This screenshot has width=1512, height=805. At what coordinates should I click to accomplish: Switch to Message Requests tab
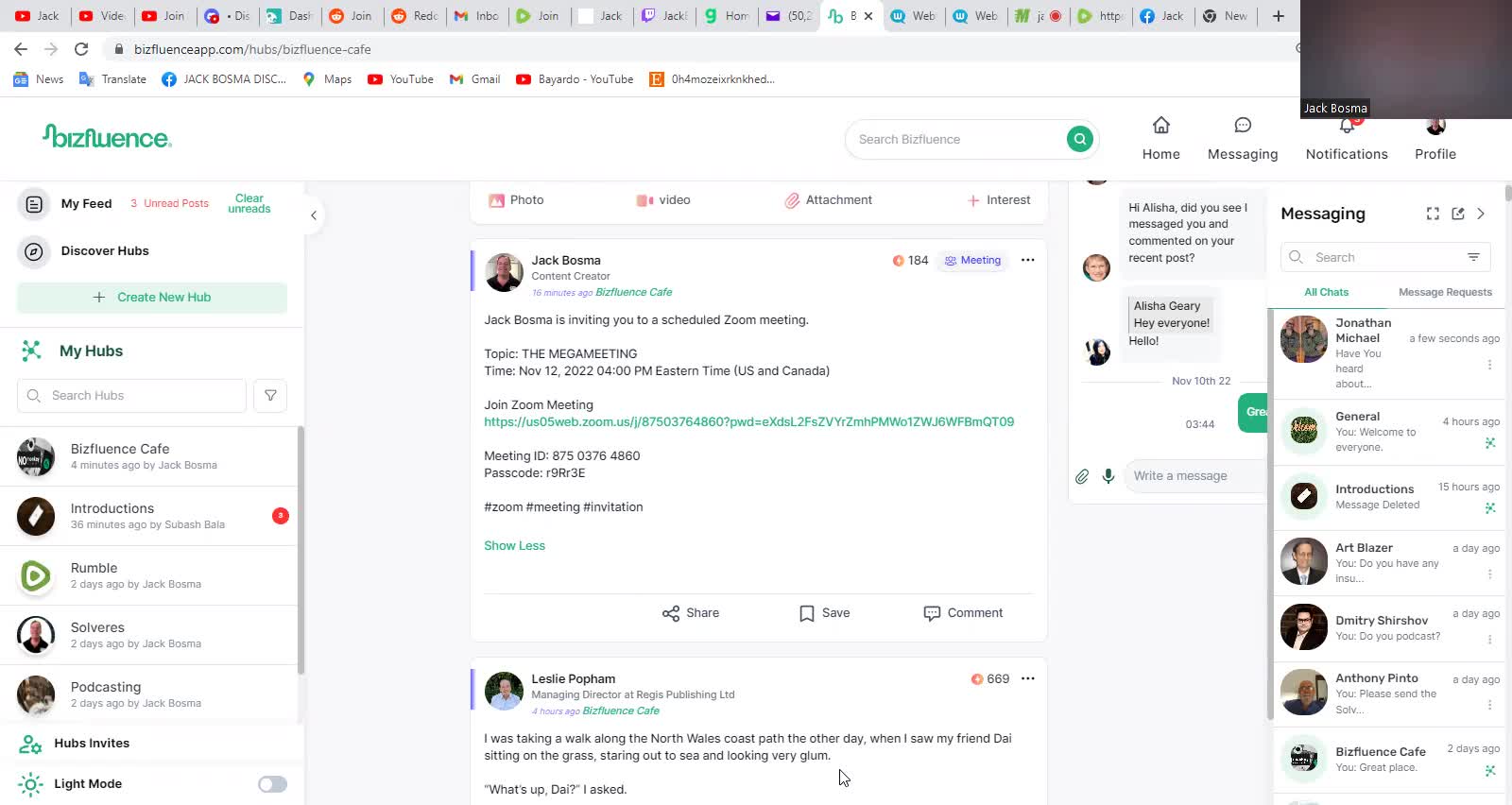tap(1445, 292)
